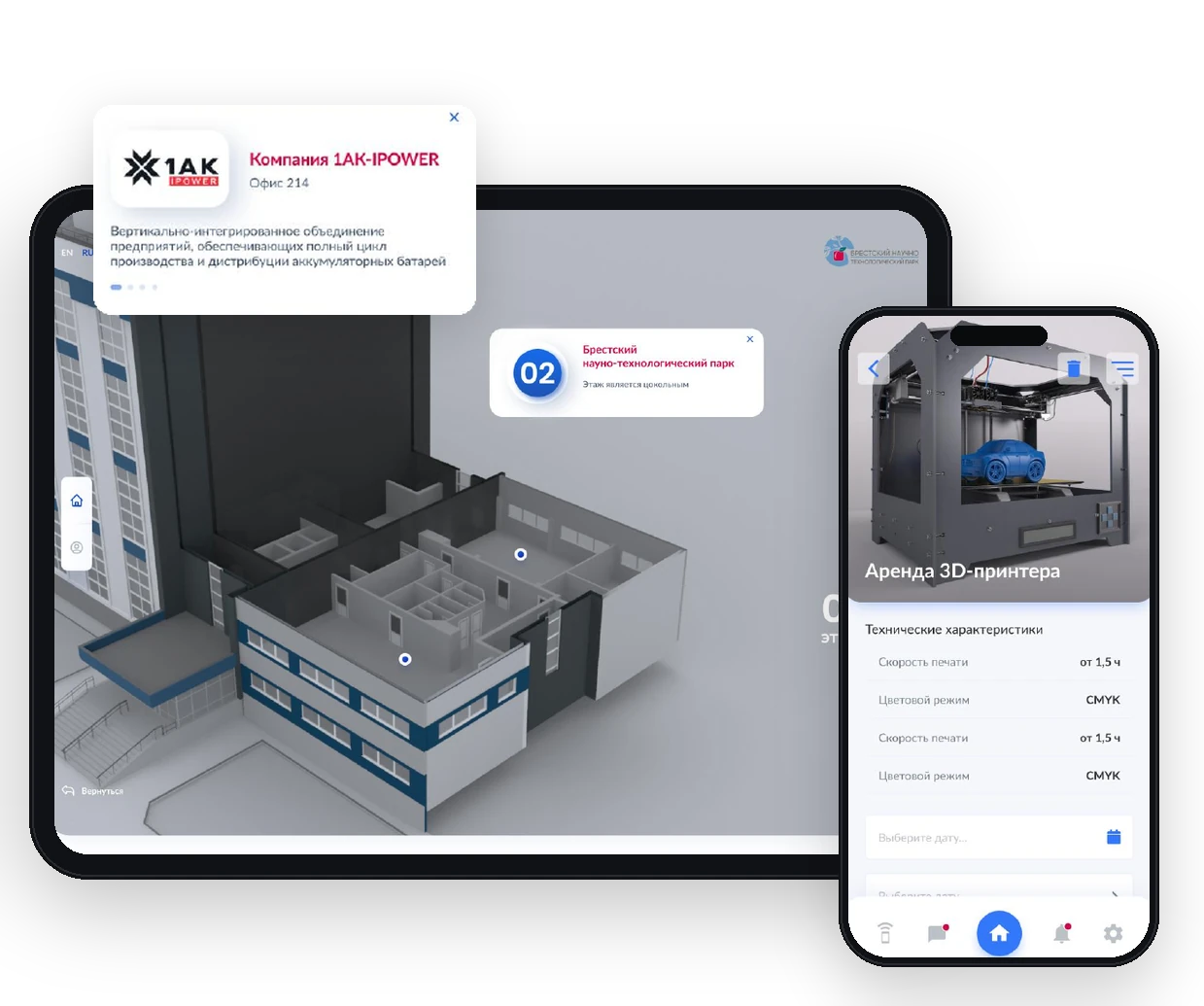1204x1006 pixels.
Task: Open the user profile icon in tablet sidebar
Action: [x=77, y=548]
